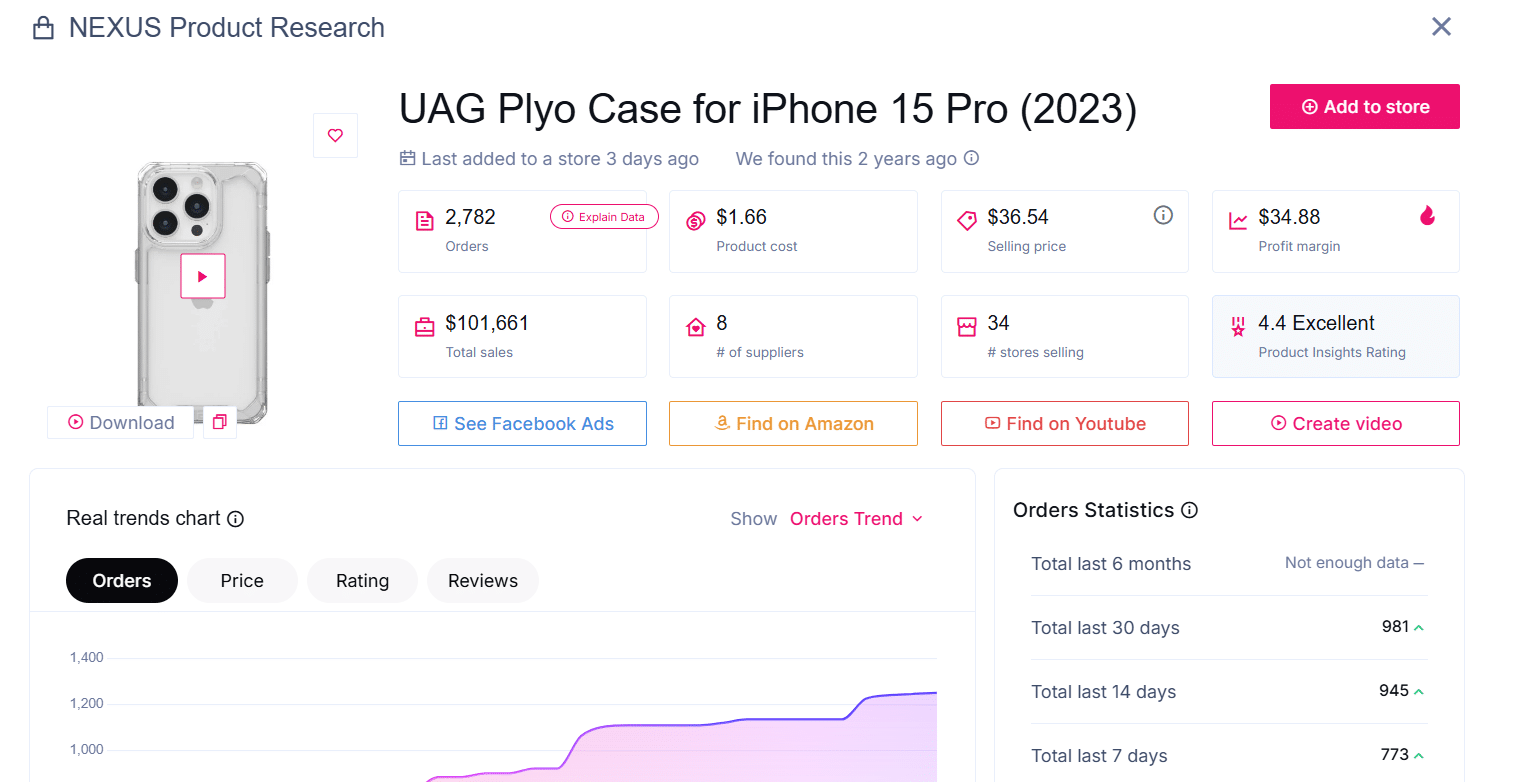Image resolution: width=1516 pixels, height=782 pixels.
Task: Click the padlock icon near NEXUS Product Research
Action: [43, 27]
